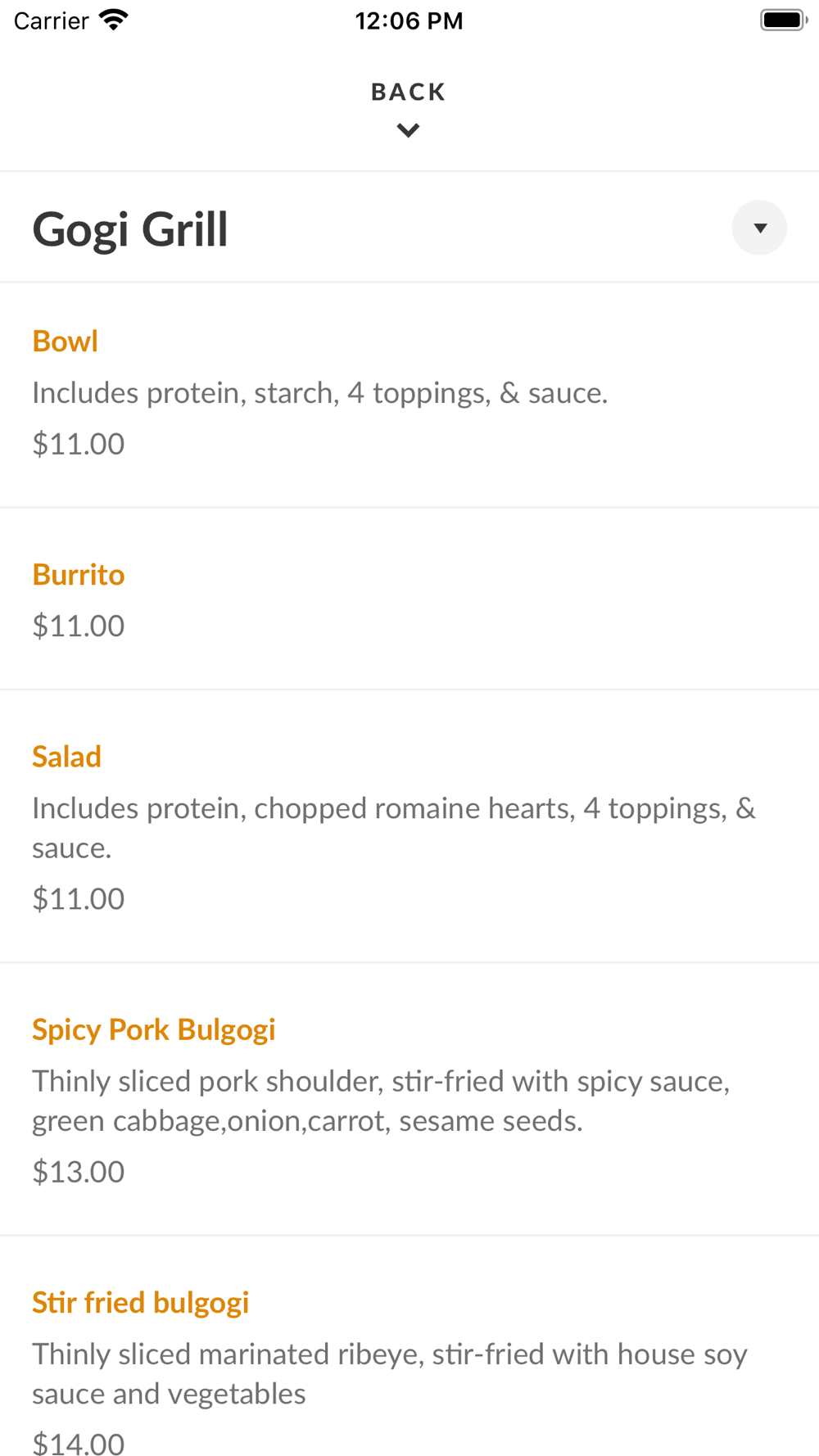This screenshot has height=1456, width=819.
Task: Tap the Salad $11.00 price
Action: 79,898
